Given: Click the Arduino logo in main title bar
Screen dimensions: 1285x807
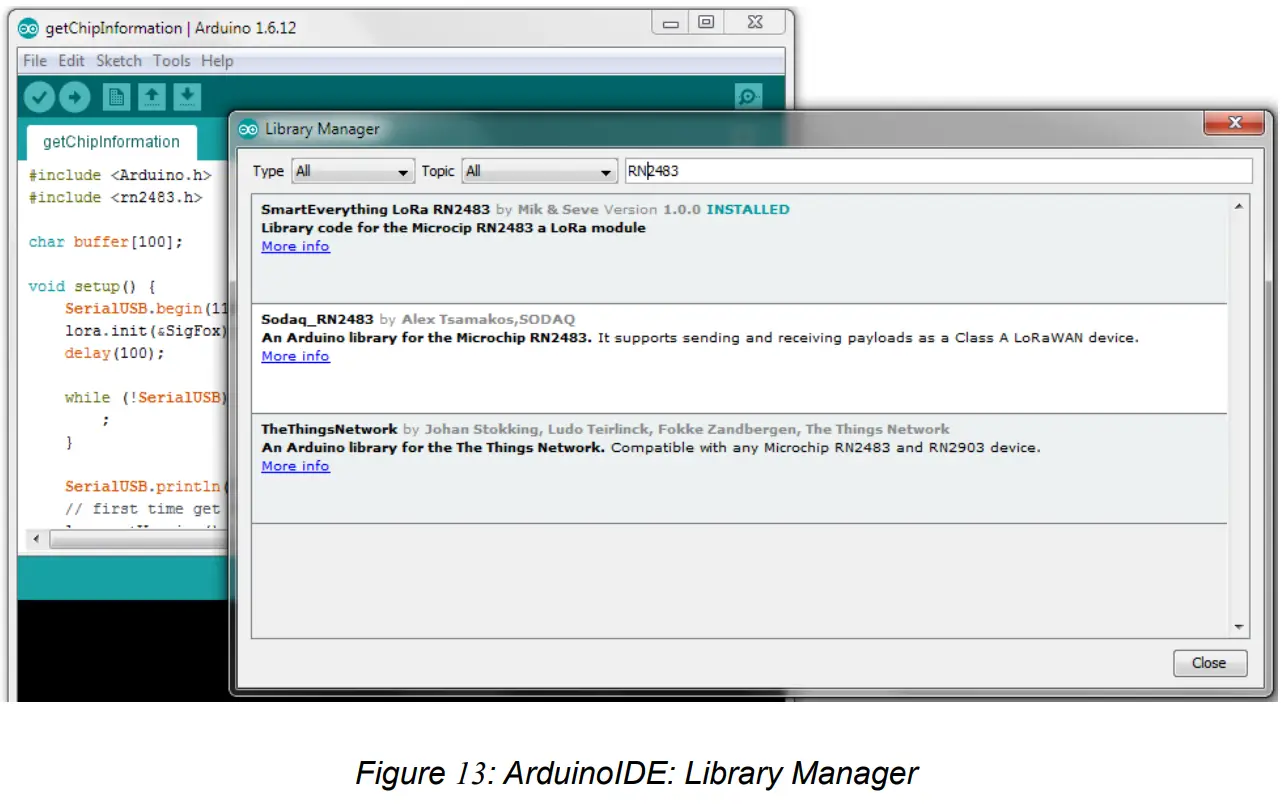Looking at the screenshot, I should pyautogui.click(x=29, y=28).
